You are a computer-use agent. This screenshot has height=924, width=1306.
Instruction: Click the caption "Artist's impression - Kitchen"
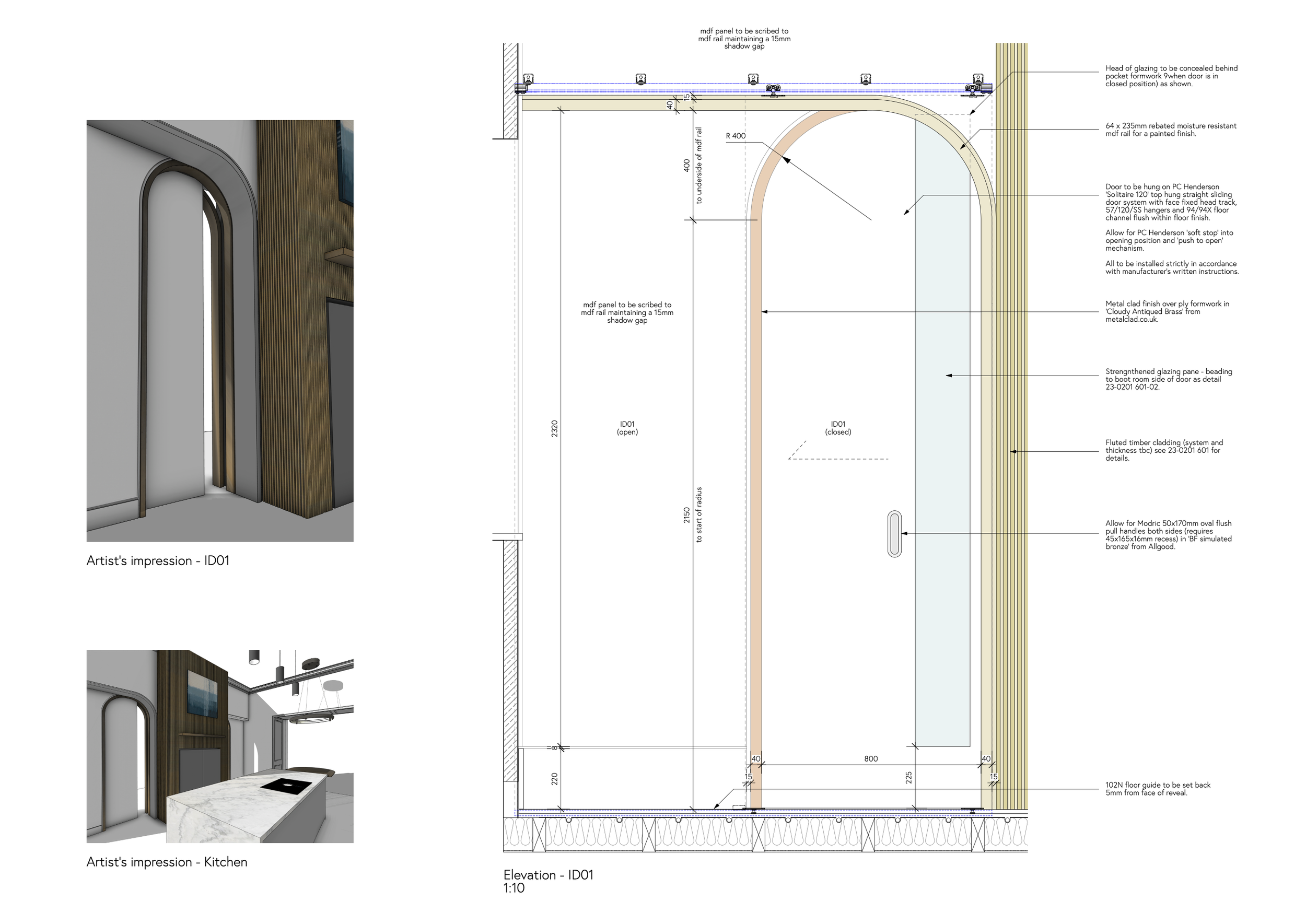167,861
